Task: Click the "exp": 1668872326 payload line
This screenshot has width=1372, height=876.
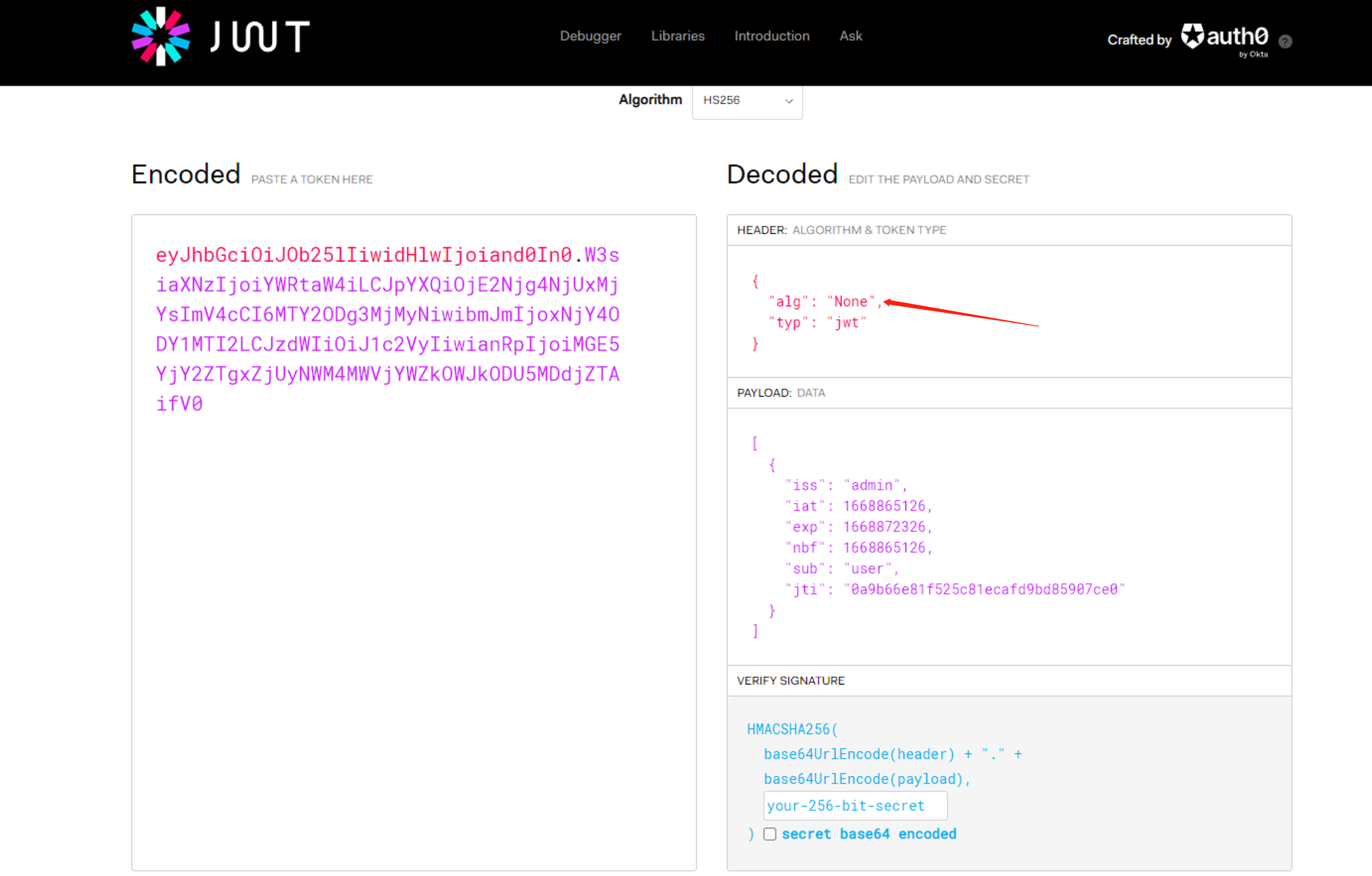Action: click(858, 527)
